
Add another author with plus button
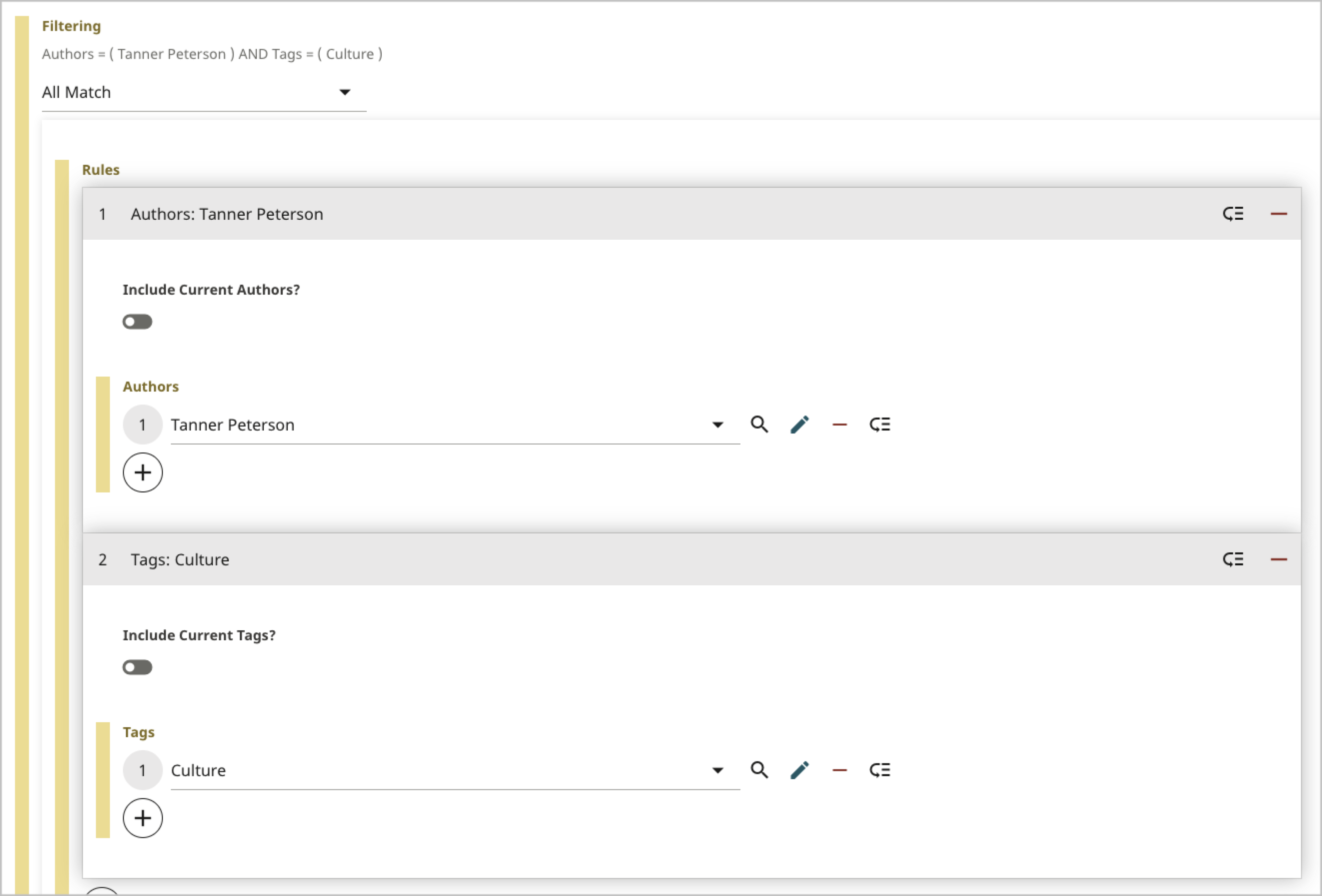[143, 472]
